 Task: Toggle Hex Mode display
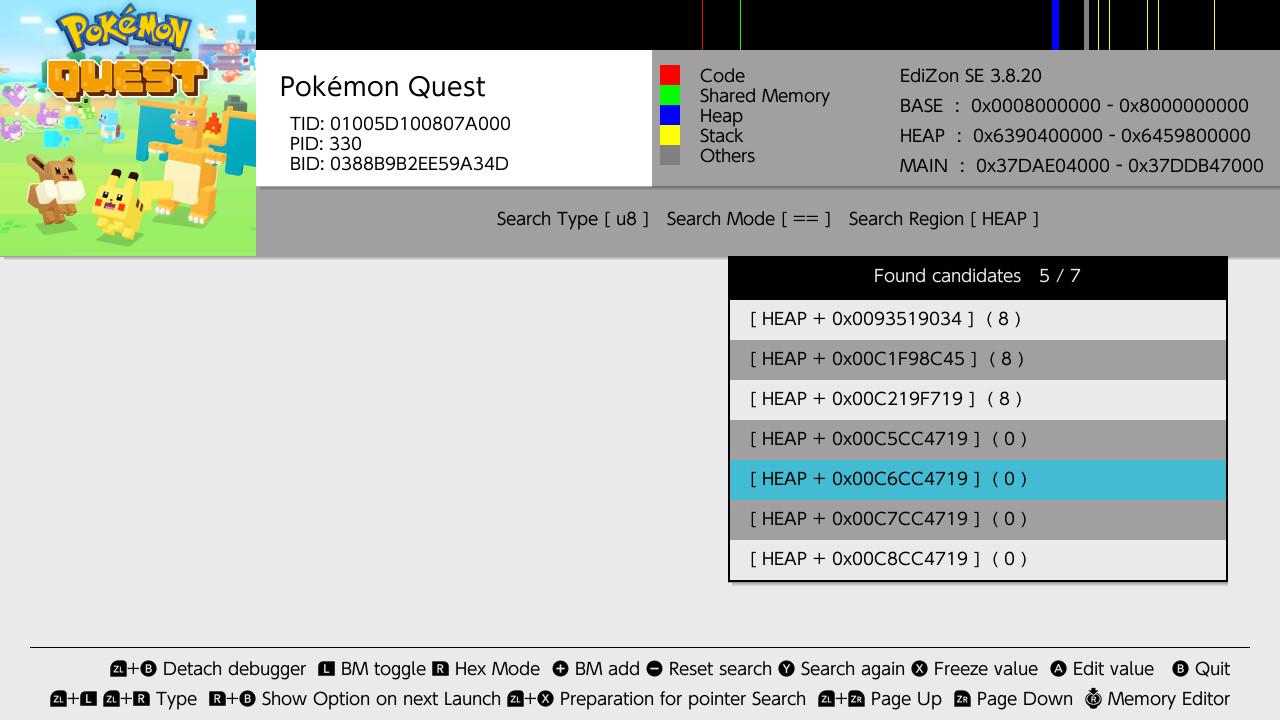click(x=496, y=669)
